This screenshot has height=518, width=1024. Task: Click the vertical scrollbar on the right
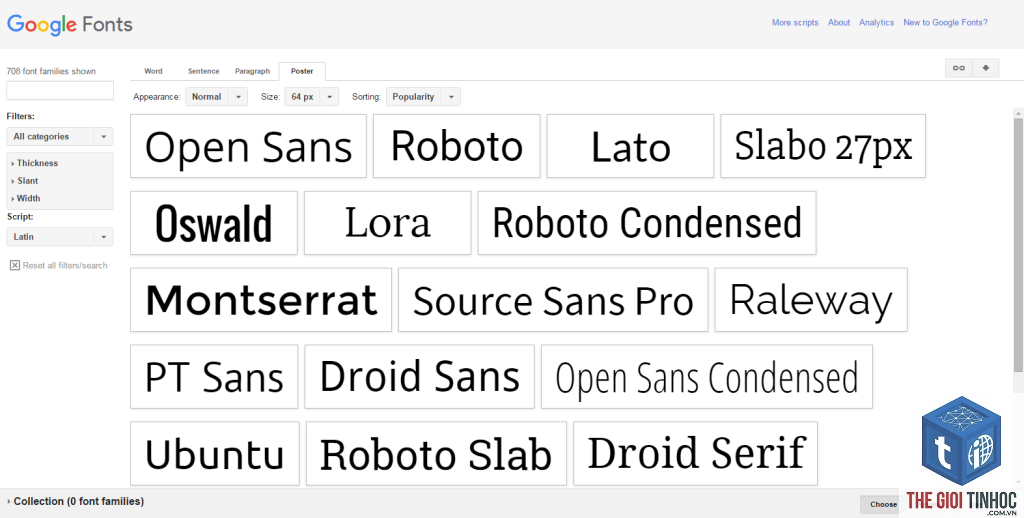click(1018, 245)
